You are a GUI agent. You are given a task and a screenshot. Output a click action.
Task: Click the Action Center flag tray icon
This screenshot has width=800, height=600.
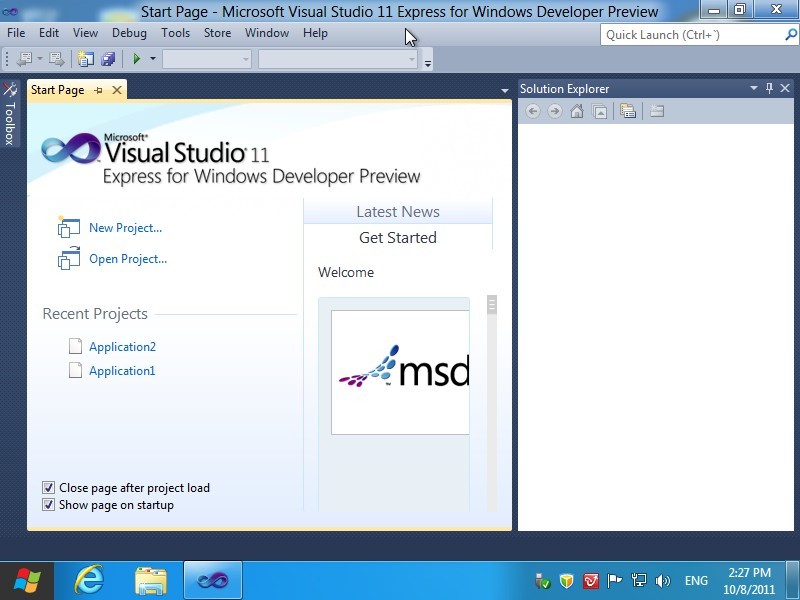(614, 581)
